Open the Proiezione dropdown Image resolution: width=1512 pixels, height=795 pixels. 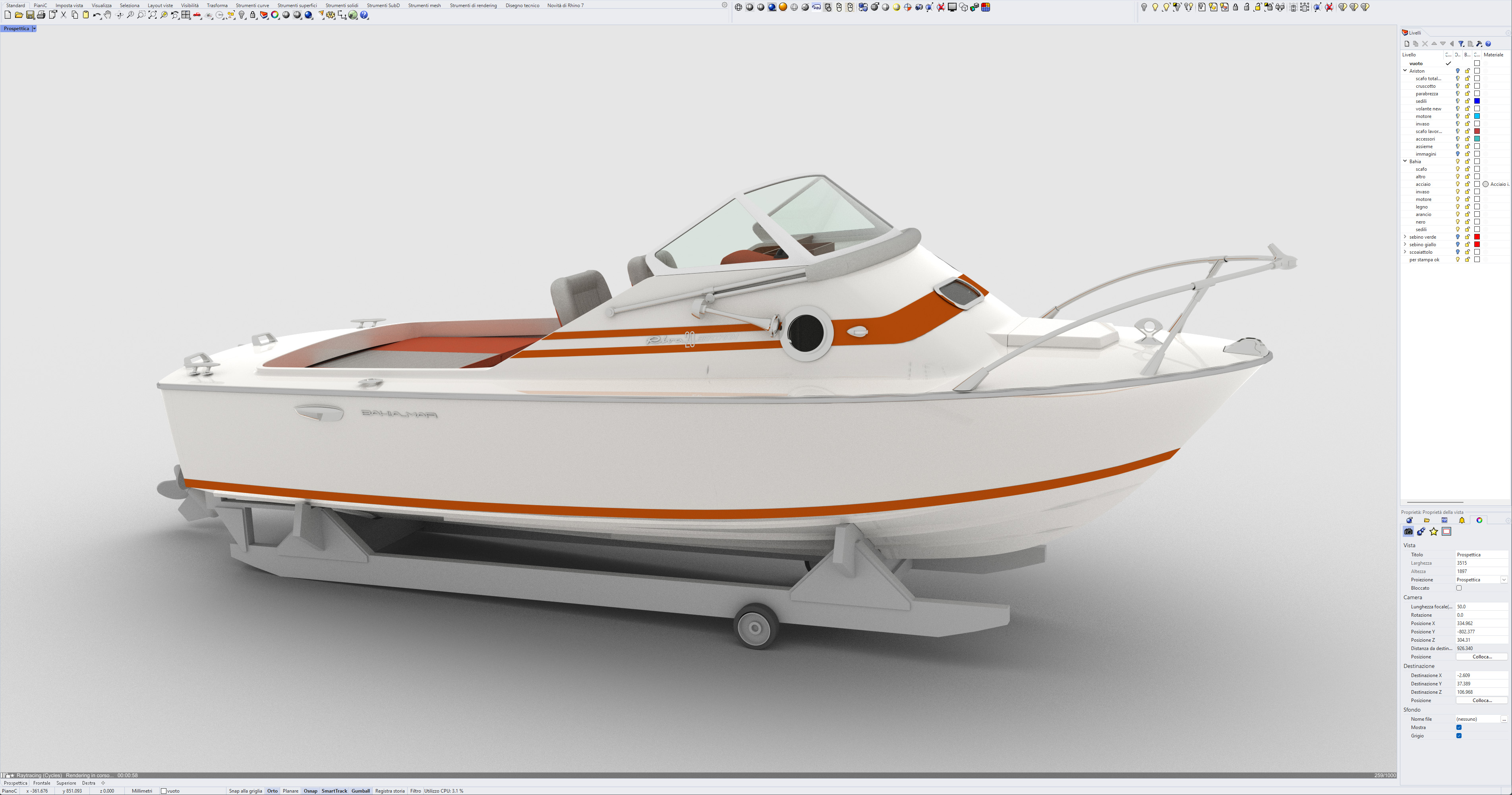coord(1504,580)
